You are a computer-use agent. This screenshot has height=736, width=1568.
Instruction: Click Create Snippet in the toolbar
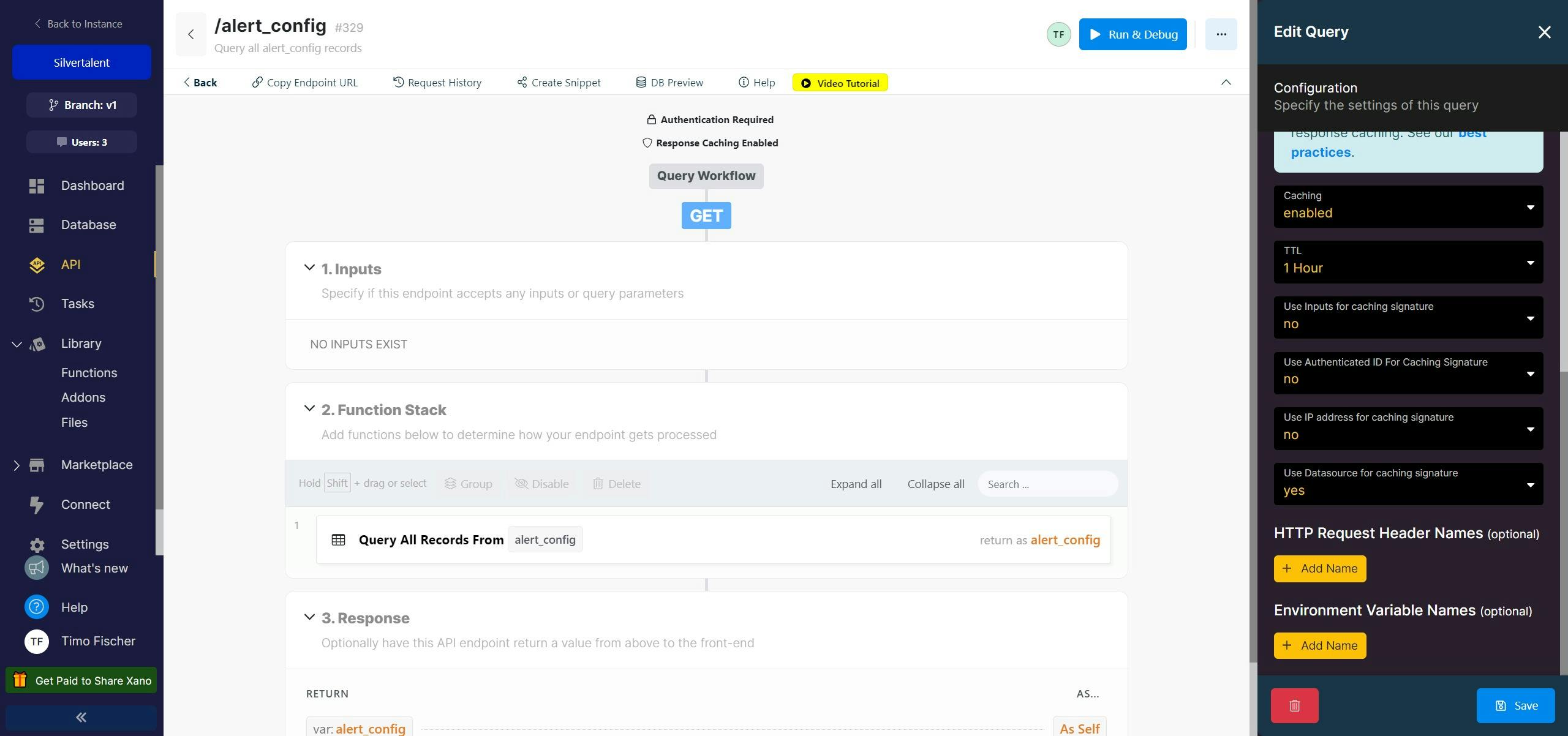[x=559, y=83]
